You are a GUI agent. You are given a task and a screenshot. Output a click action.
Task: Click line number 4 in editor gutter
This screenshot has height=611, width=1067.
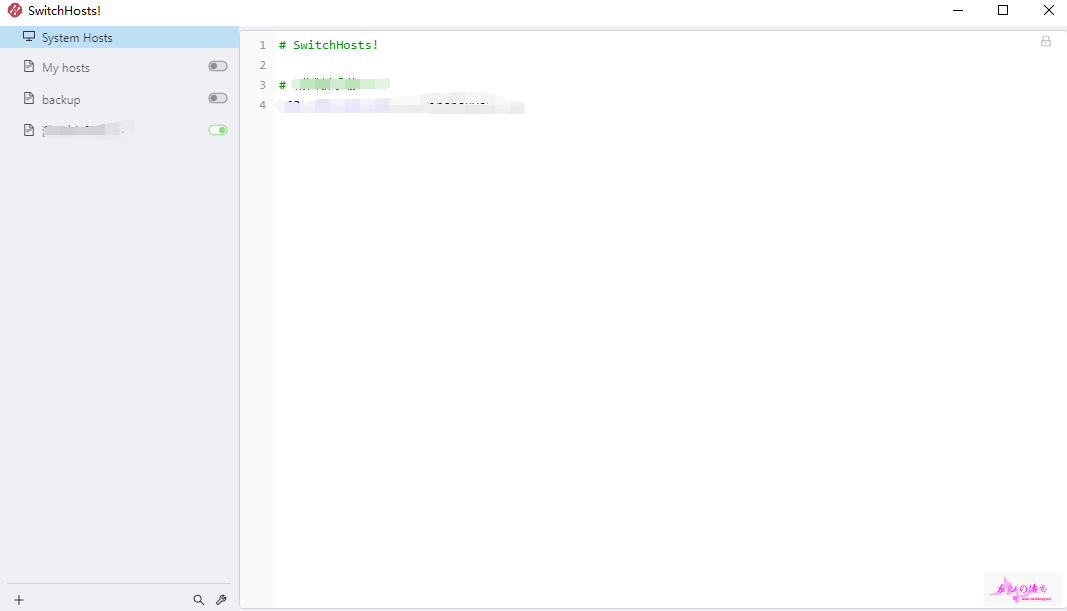tap(263, 105)
